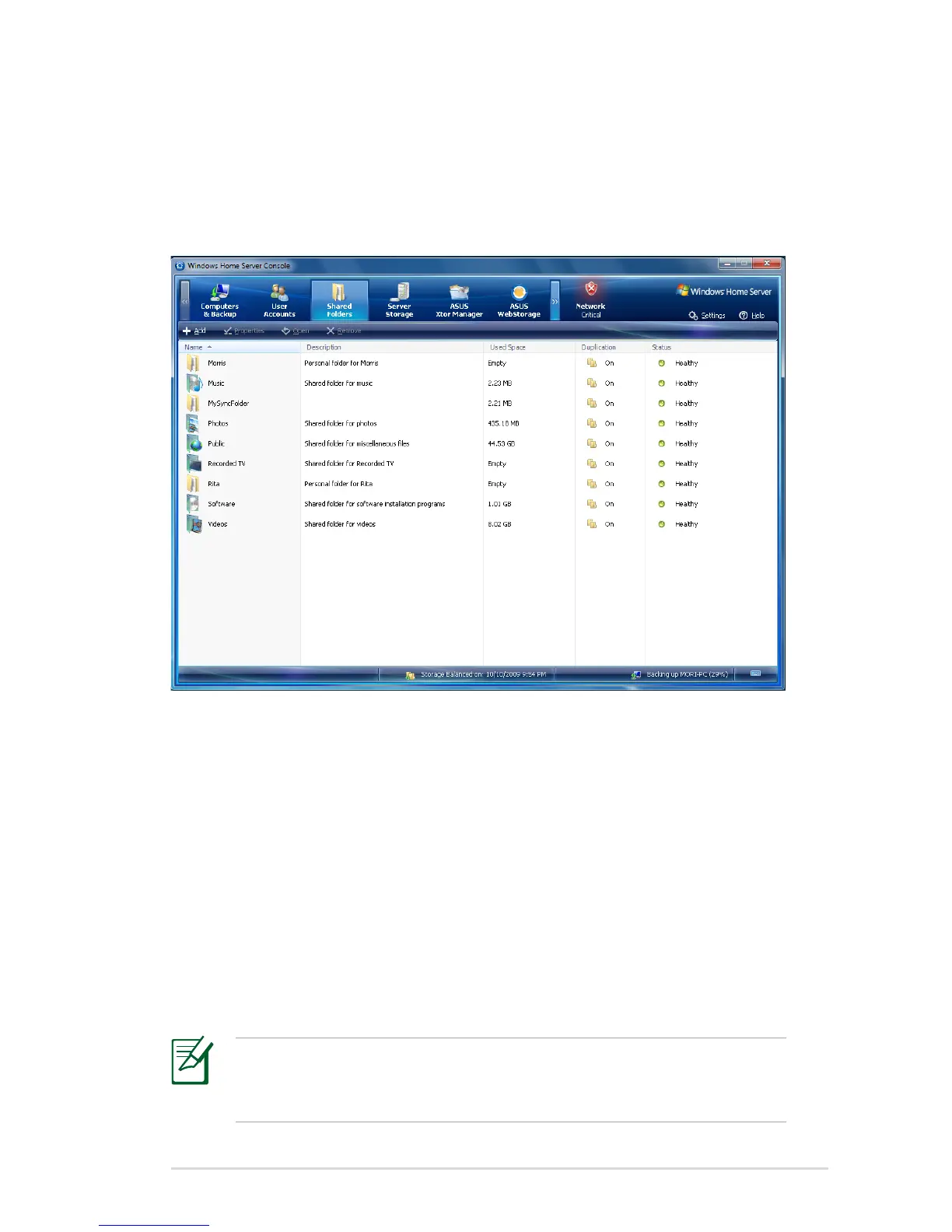Show more tabs with the >> arrow
The image size is (952, 1232).
[x=555, y=301]
